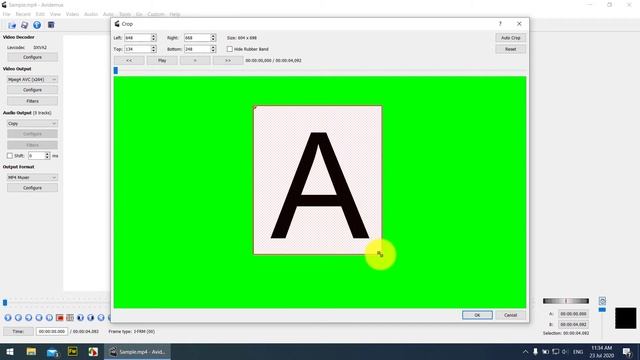Confirm the crop with OK
640x360 pixels.
point(477,315)
